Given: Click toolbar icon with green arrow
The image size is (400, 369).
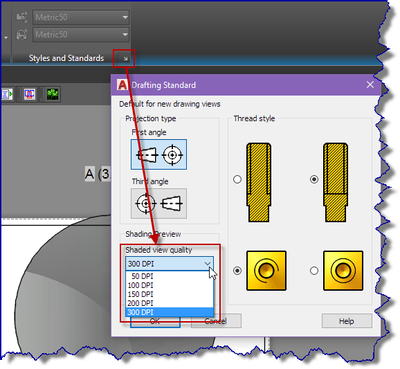Looking at the screenshot, I should pos(7,94).
